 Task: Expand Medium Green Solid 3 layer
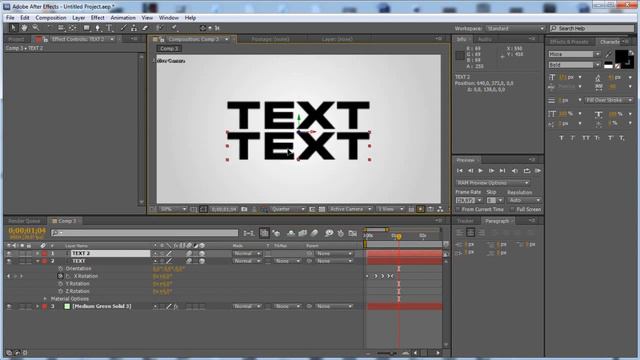(x=38, y=306)
